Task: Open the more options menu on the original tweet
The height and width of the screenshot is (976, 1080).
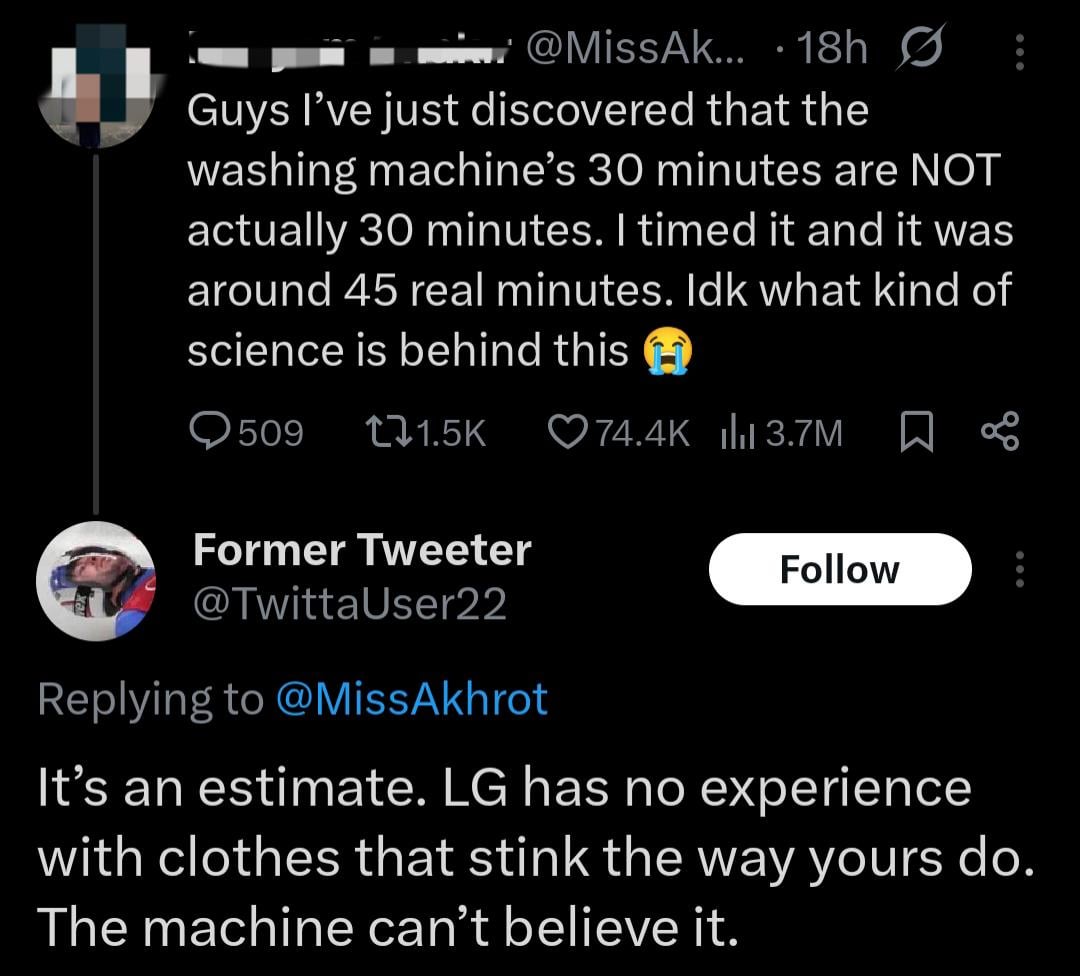Action: coord(1019,50)
